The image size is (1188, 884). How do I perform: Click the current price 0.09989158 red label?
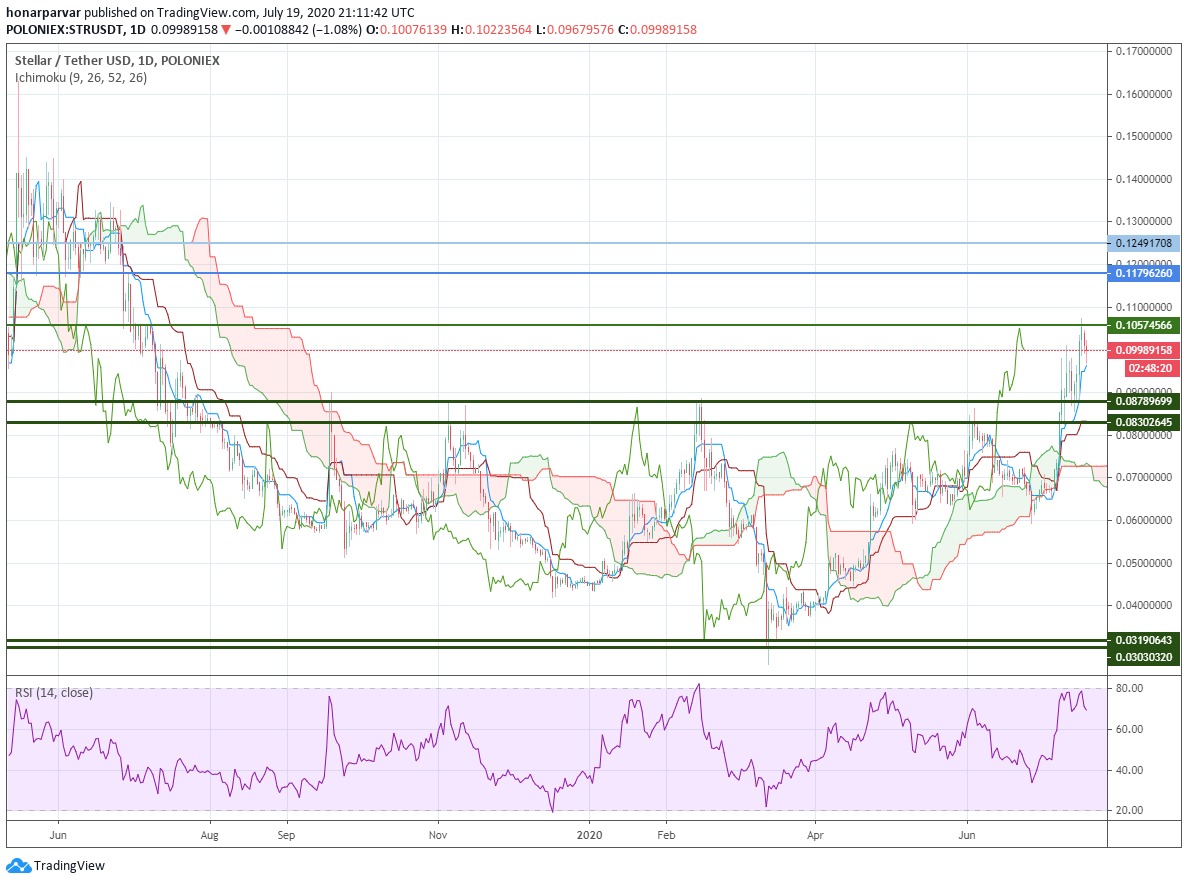(x=1143, y=350)
